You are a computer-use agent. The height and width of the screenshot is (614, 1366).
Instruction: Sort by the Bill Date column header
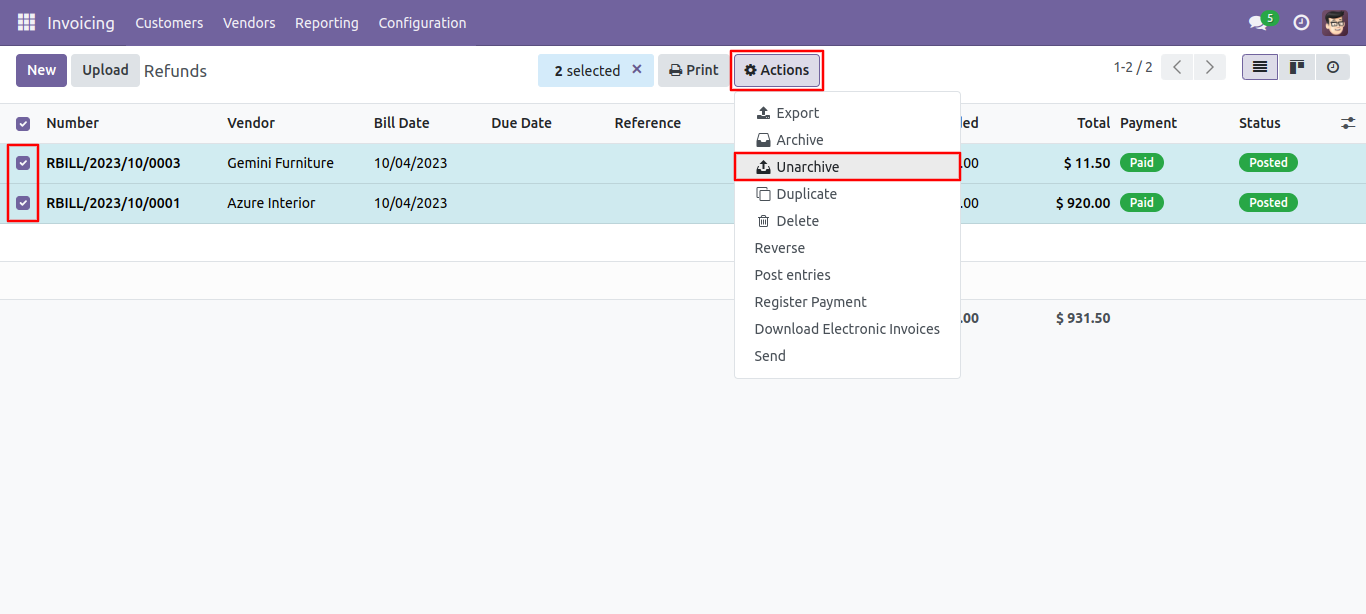tap(402, 123)
